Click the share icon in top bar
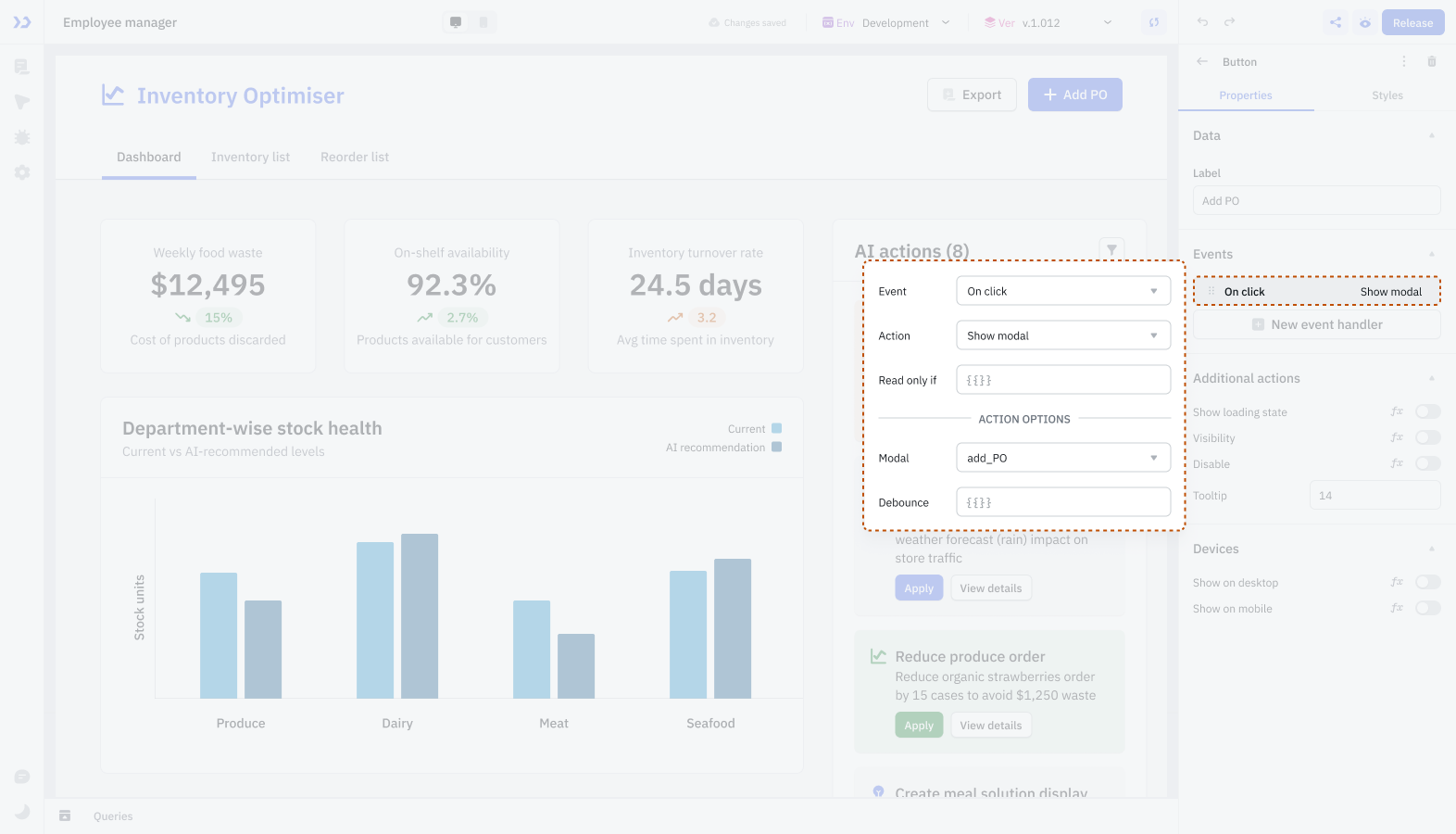The height and width of the screenshot is (834, 1456). point(1335,22)
